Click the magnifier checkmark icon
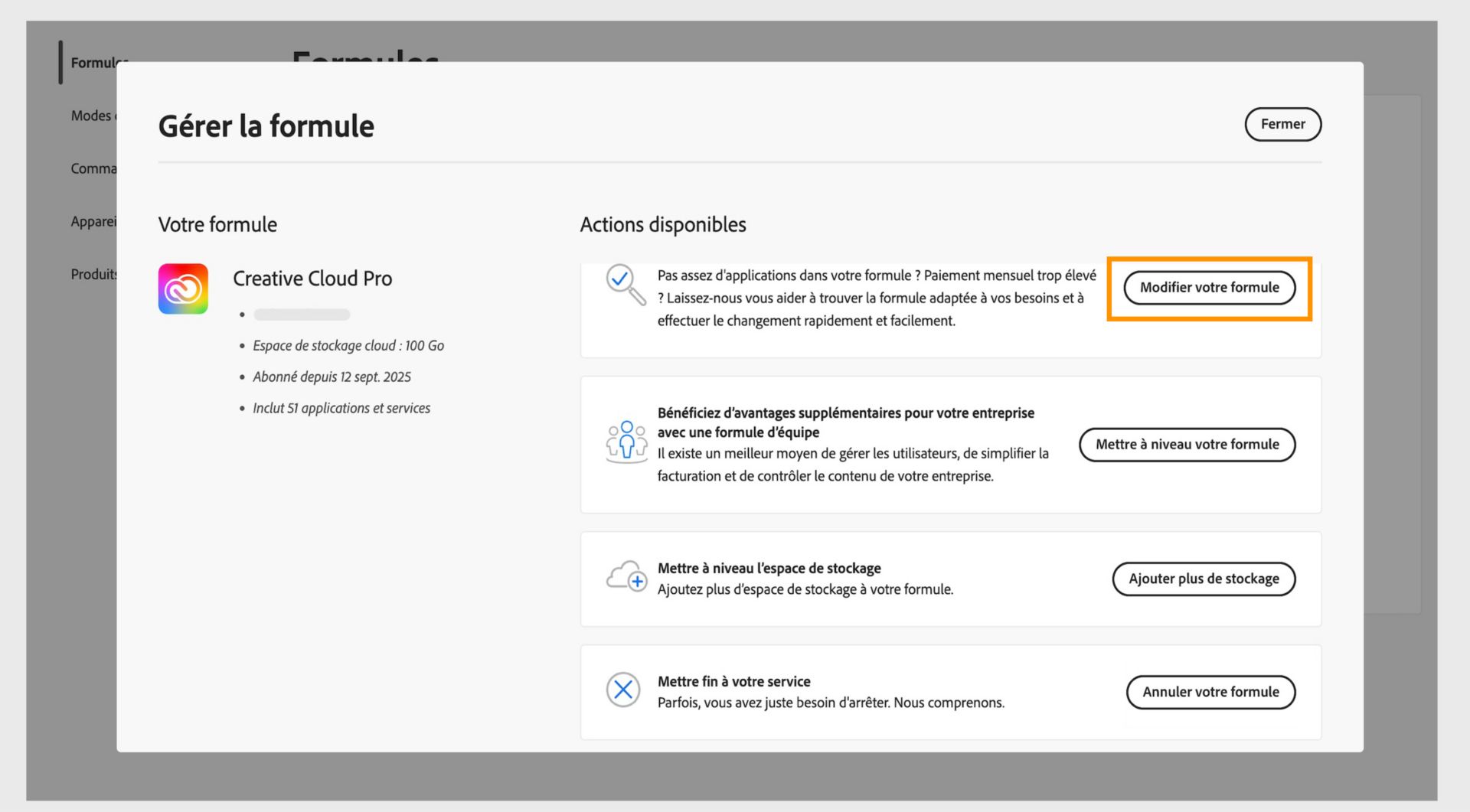 click(x=625, y=283)
